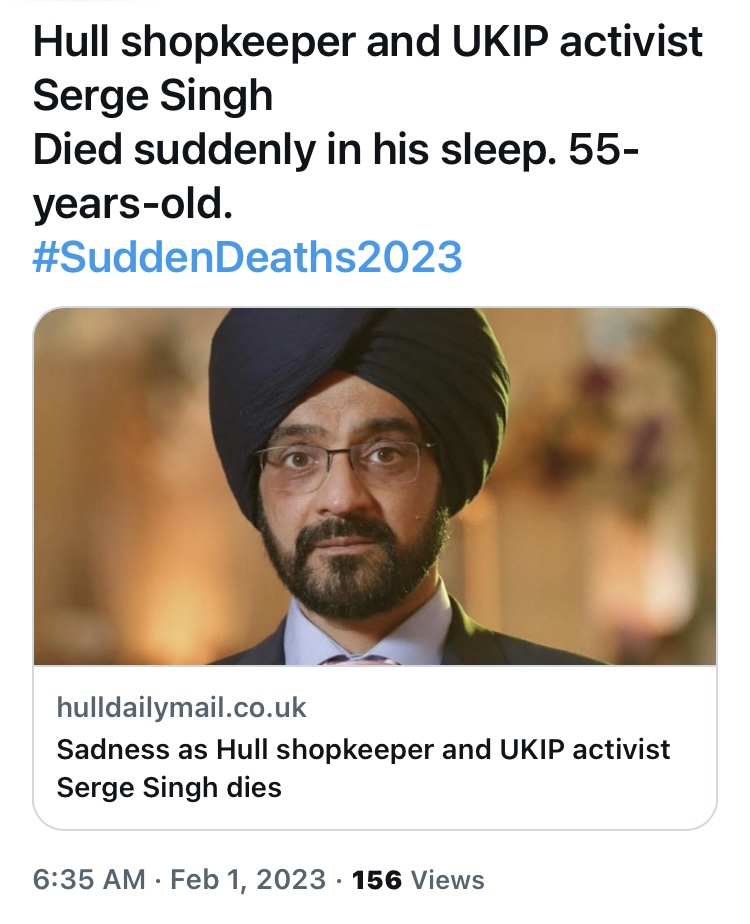Click the necktie in the preview photo
750x924 pixels.
(354, 660)
